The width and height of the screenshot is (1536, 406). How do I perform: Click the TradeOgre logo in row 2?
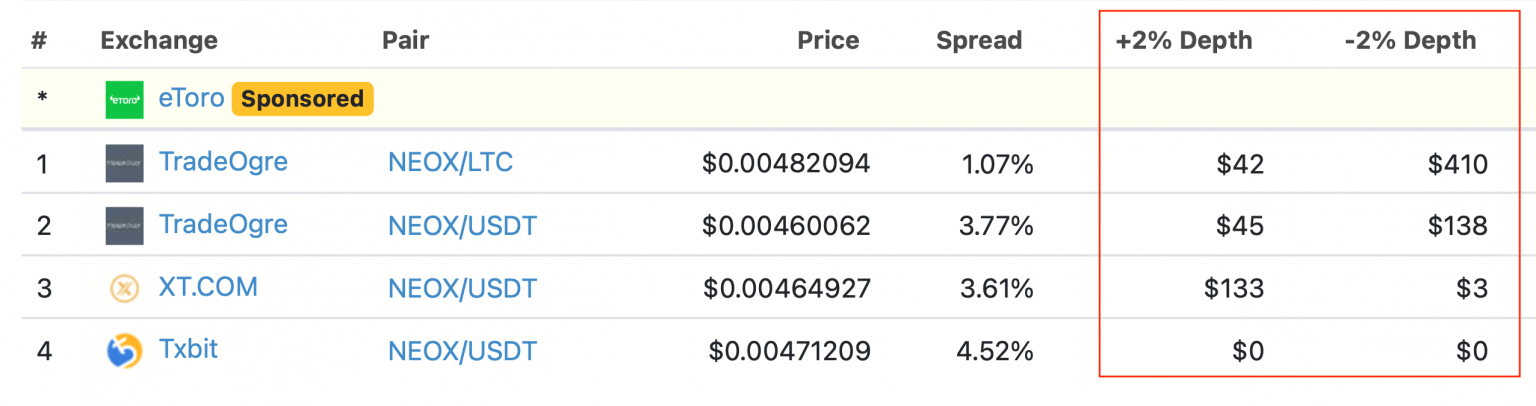tap(125, 226)
